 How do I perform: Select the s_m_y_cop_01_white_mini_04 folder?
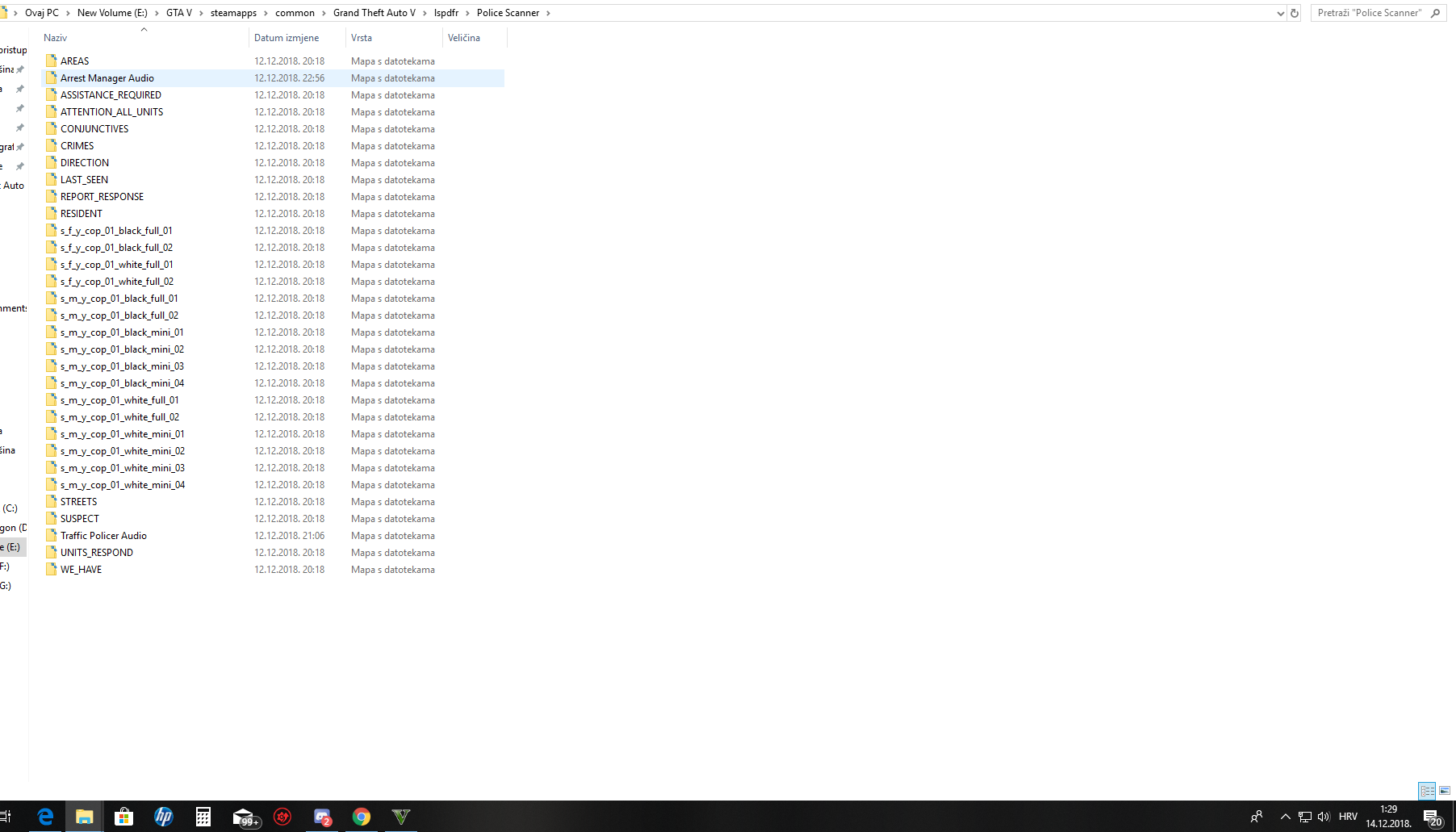click(x=123, y=485)
